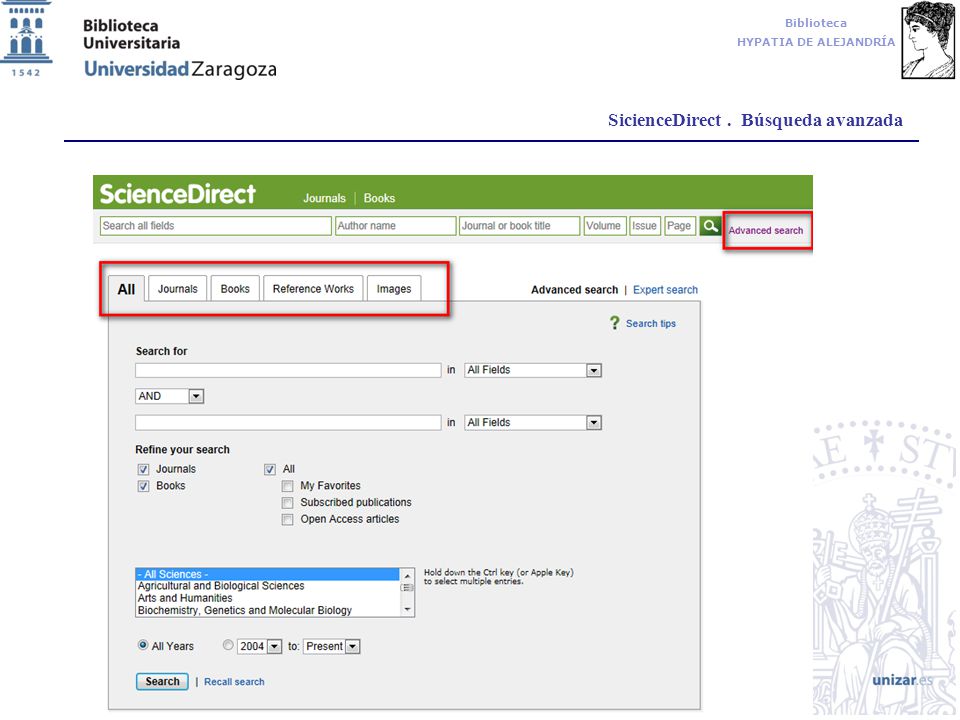
Task: Select the All Years radio button
Action: point(143,645)
